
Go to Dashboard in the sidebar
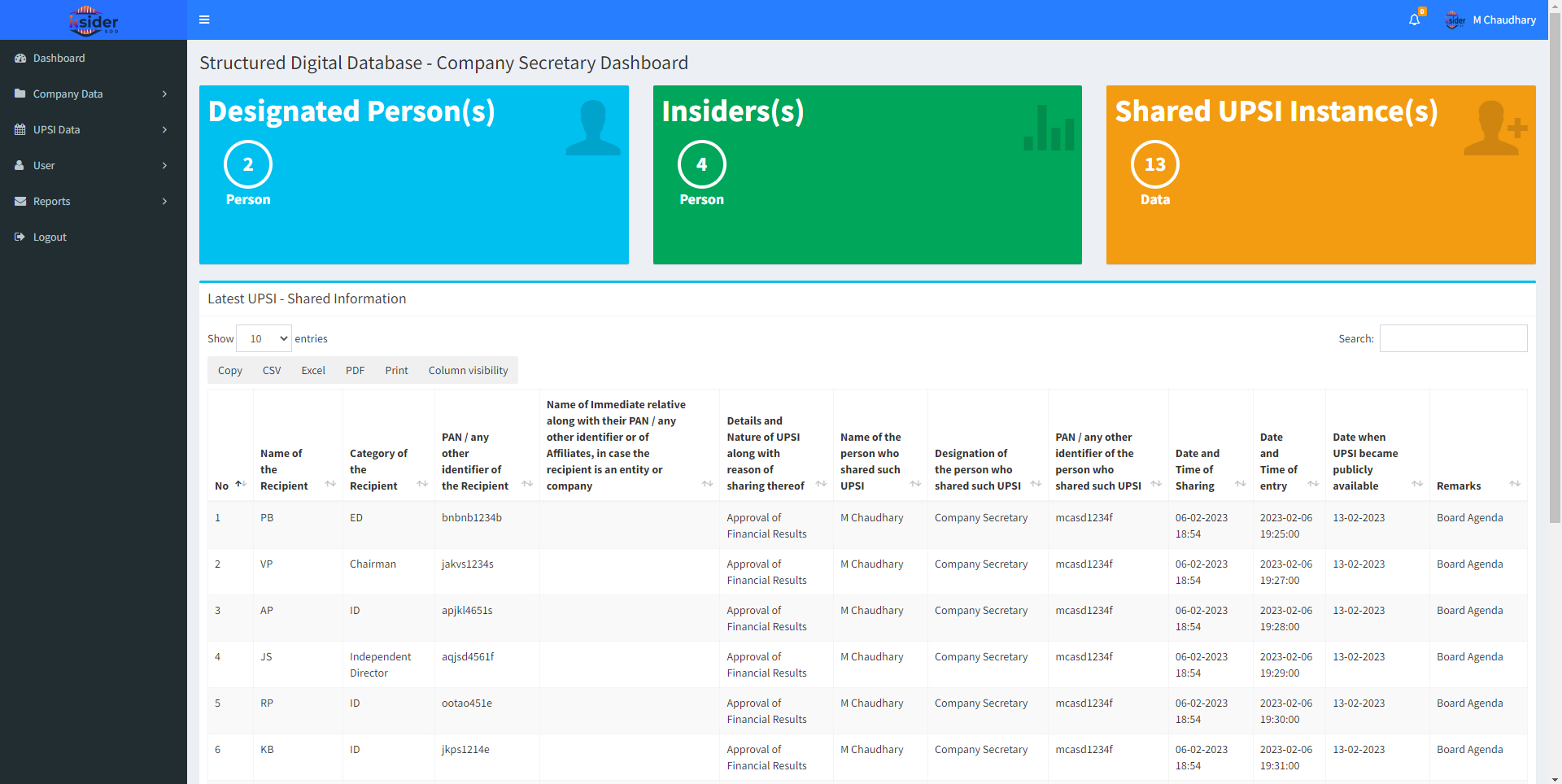tap(94, 59)
